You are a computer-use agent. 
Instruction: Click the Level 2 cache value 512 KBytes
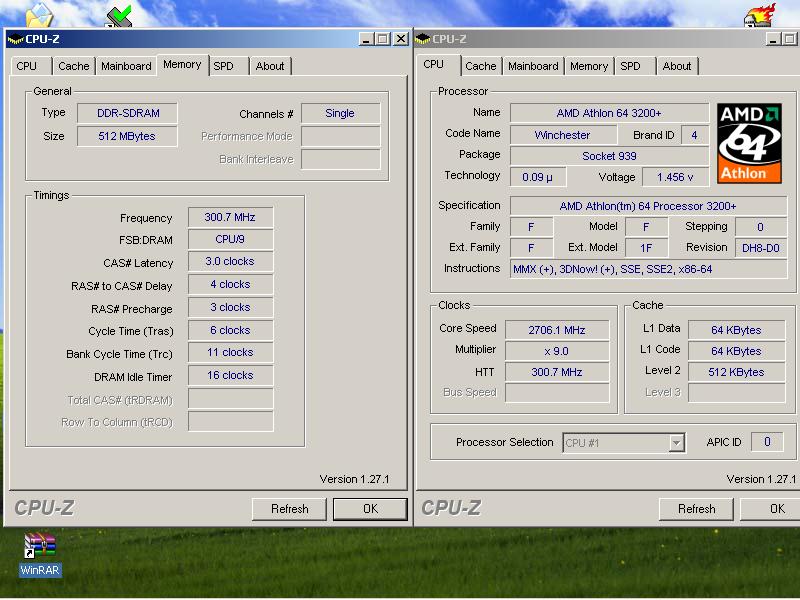(736, 372)
